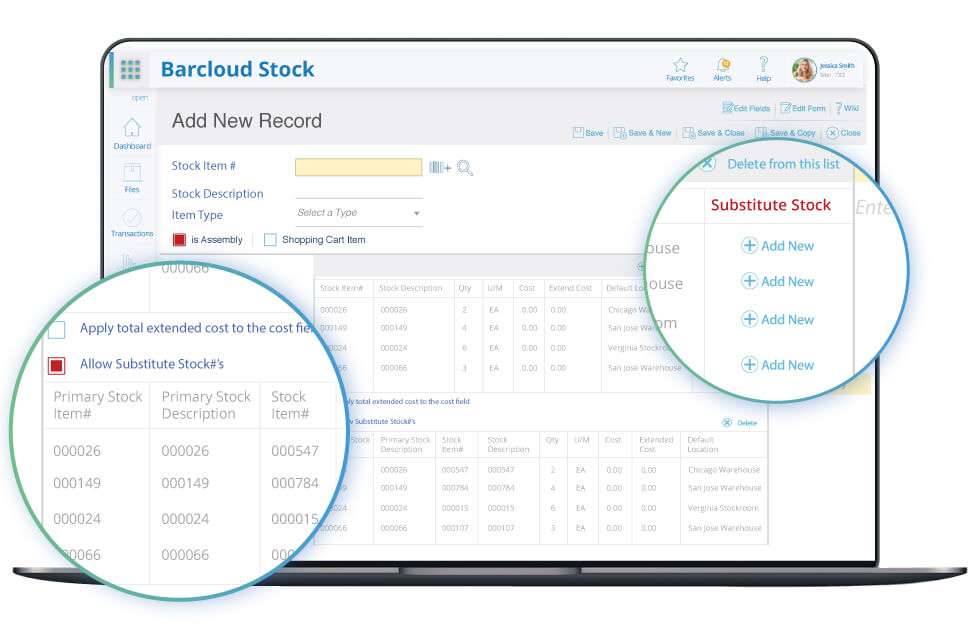This screenshot has height=629, width=977.
Task: Open Favorites star icon
Action: (x=680, y=65)
